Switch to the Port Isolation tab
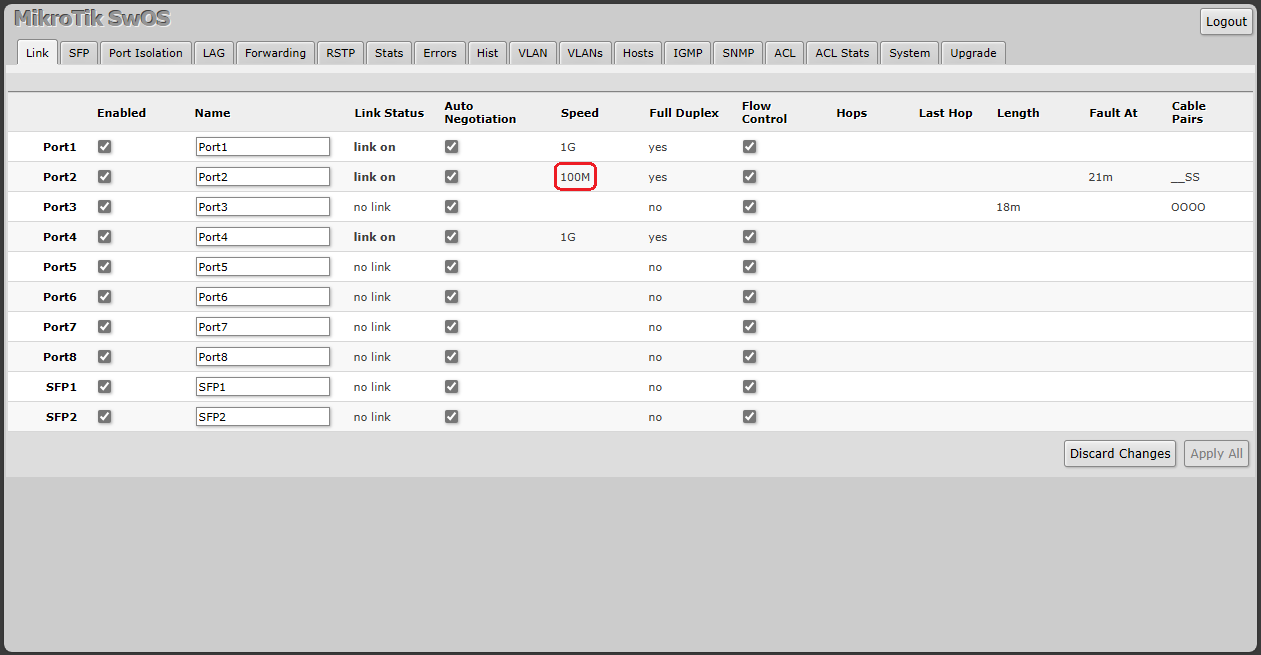The height and width of the screenshot is (655, 1261). [x=146, y=53]
